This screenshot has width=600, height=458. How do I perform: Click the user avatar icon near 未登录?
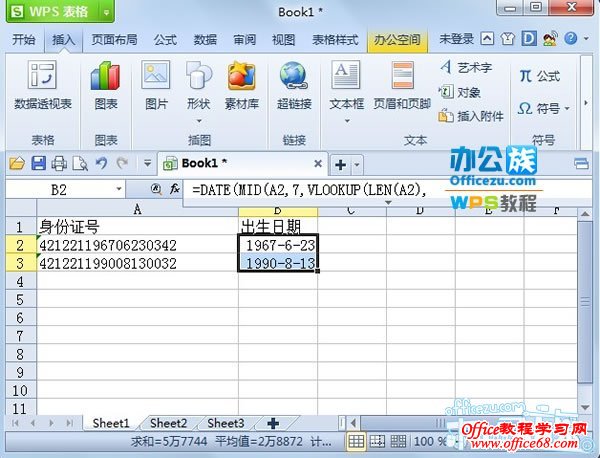click(550, 39)
